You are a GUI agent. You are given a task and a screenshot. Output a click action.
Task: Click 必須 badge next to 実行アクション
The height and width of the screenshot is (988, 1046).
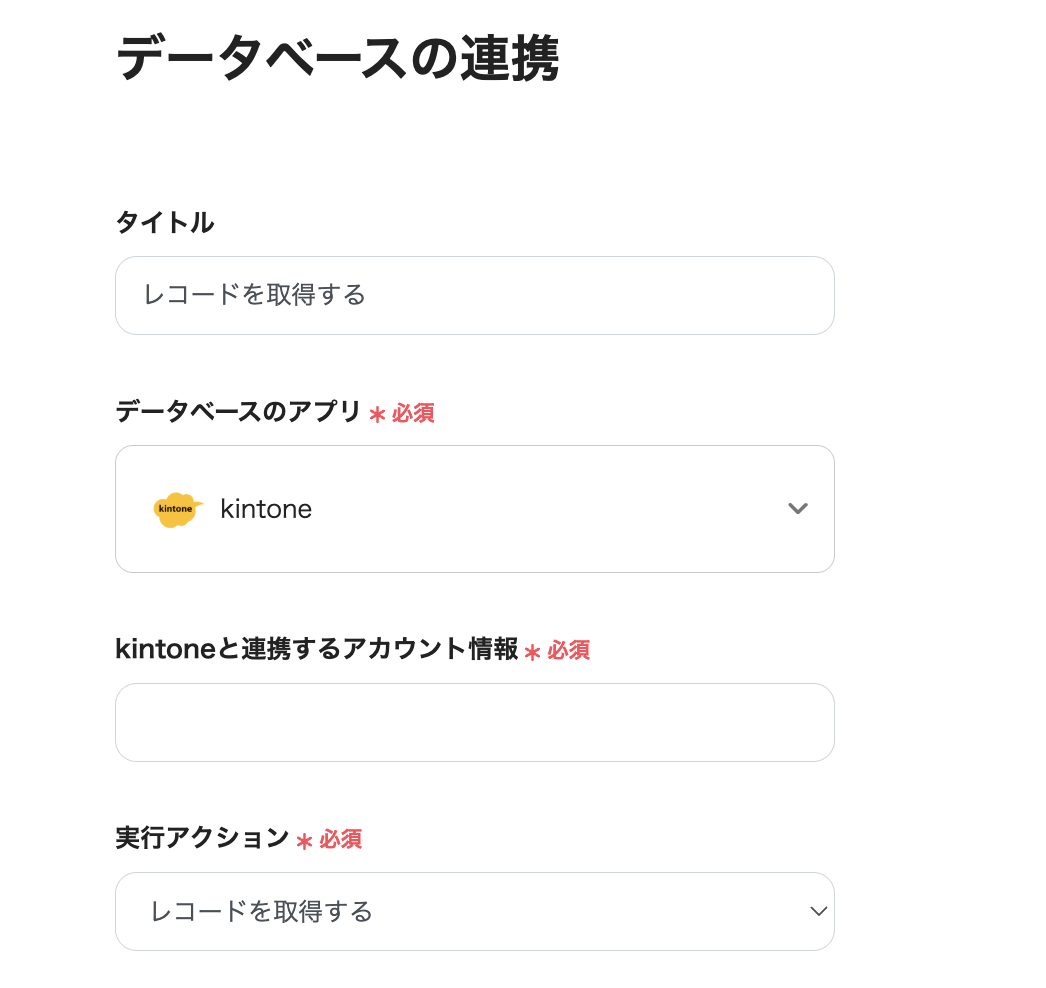[x=340, y=839]
